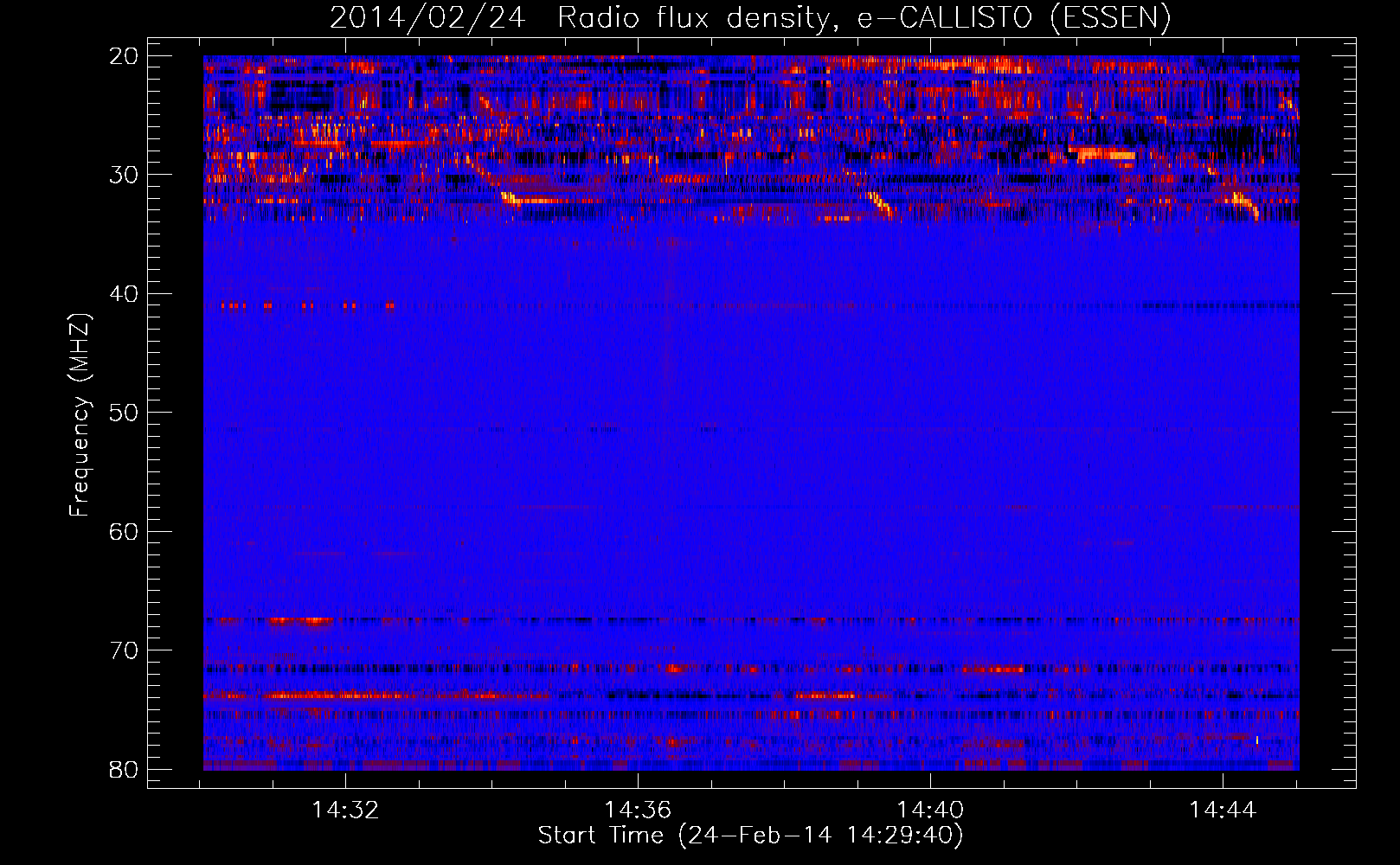Click the plot title "2014/02/24 Radio flux density, e-CALLISTO (ESSEN)"
The image size is (1400, 865).
[x=750, y=17]
